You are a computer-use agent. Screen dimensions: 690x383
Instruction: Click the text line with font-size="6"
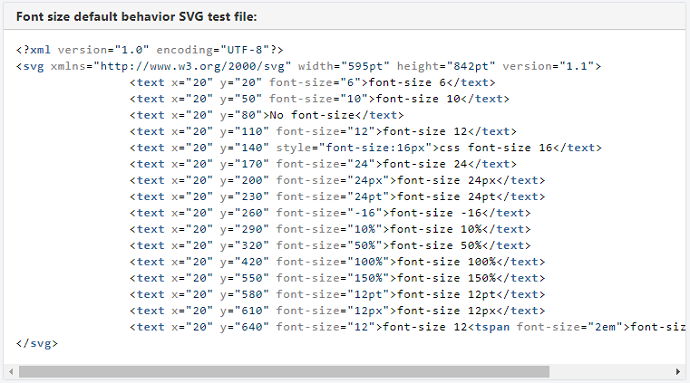312,82
